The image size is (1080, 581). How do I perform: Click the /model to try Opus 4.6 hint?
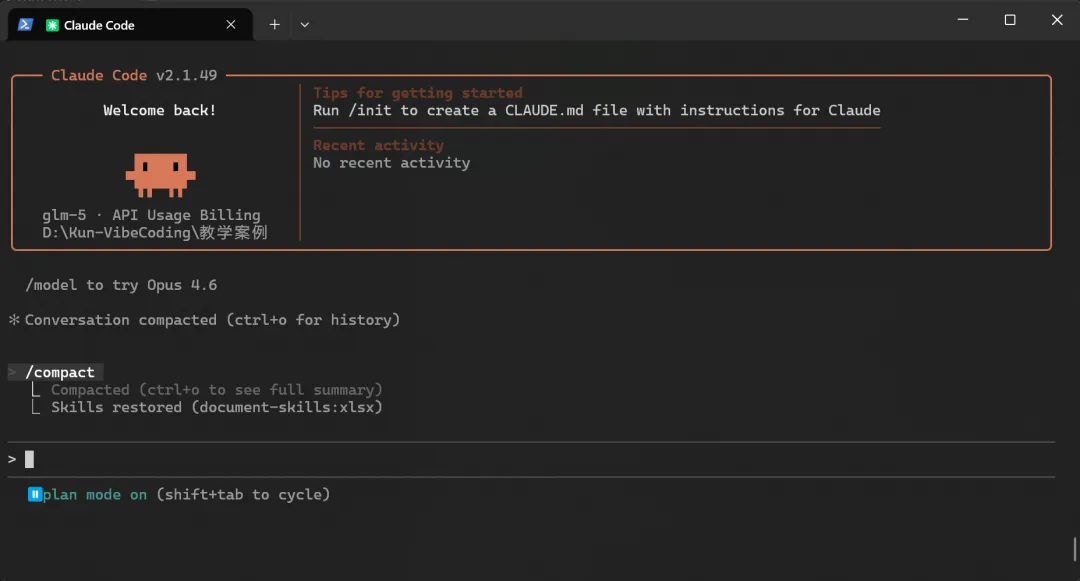point(121,285)
